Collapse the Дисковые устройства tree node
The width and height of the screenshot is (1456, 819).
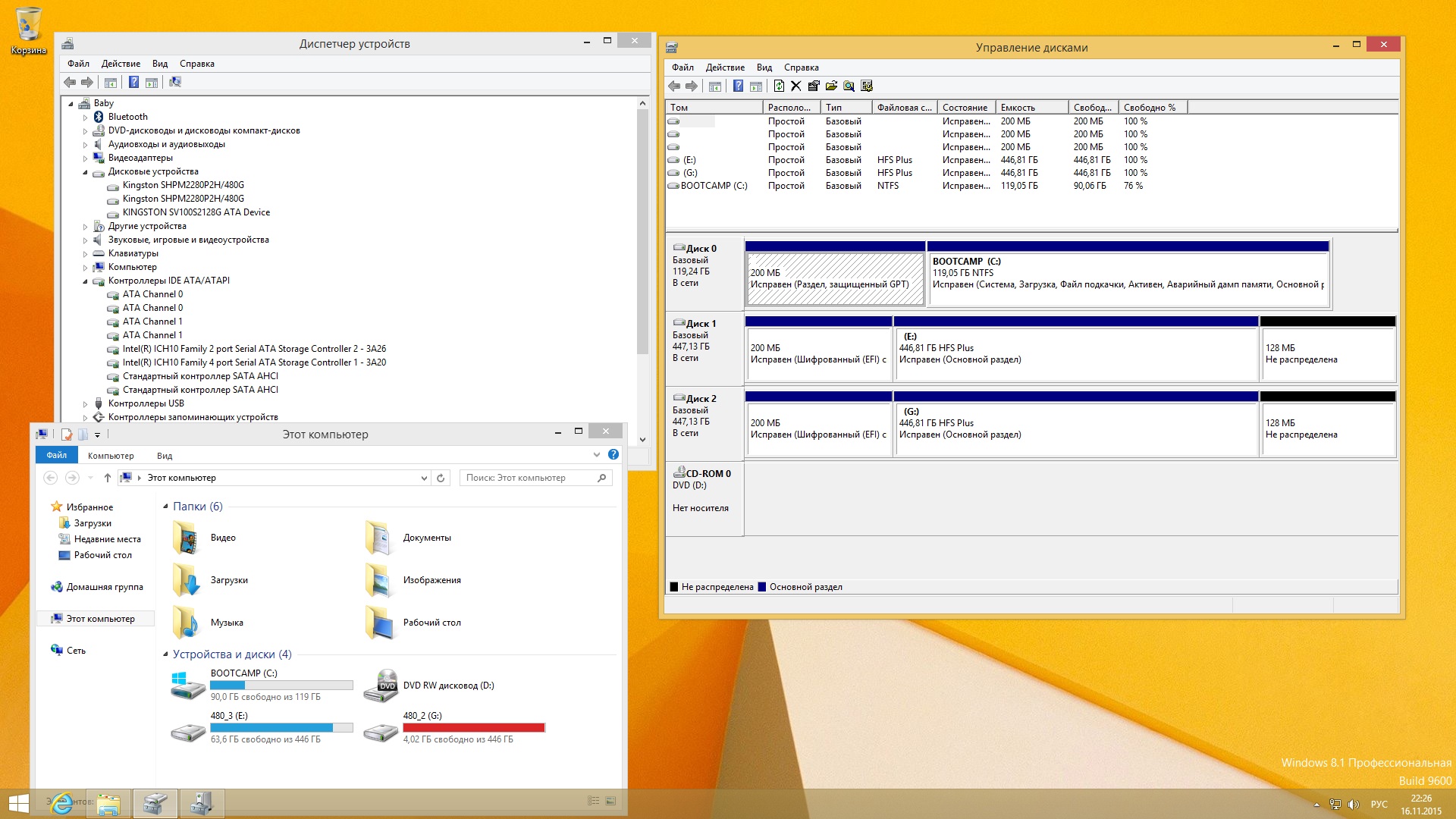(x=85, y=172)
